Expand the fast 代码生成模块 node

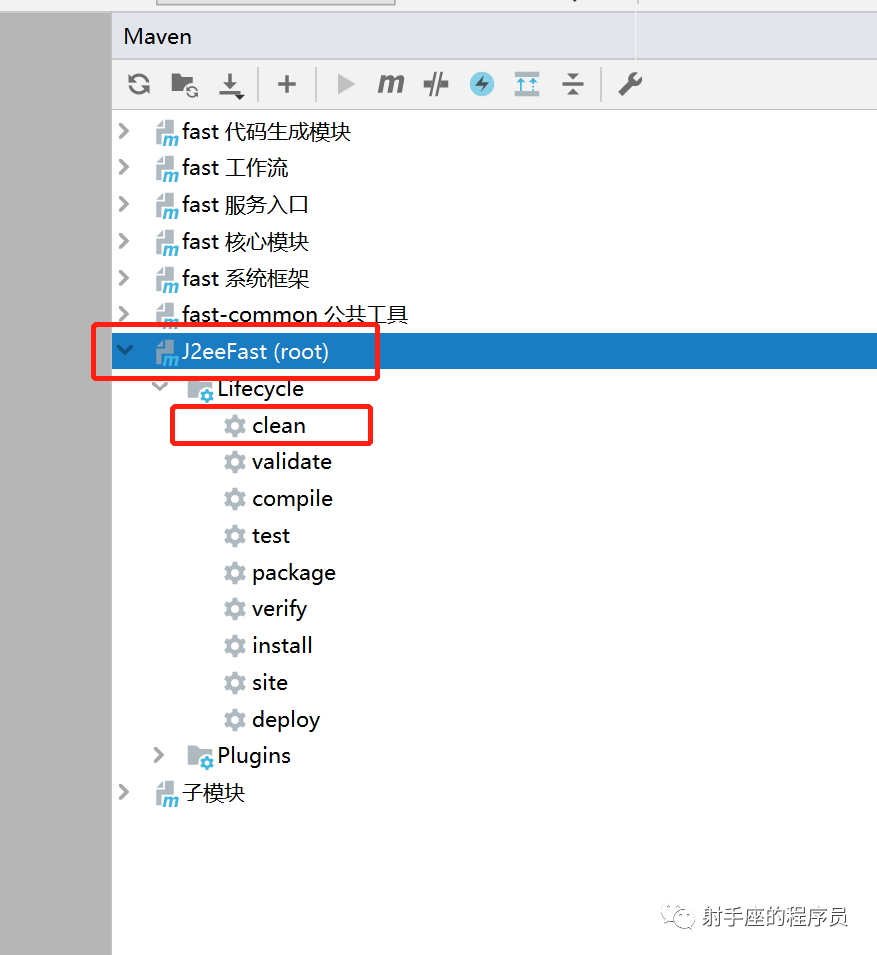pos(124,131)
